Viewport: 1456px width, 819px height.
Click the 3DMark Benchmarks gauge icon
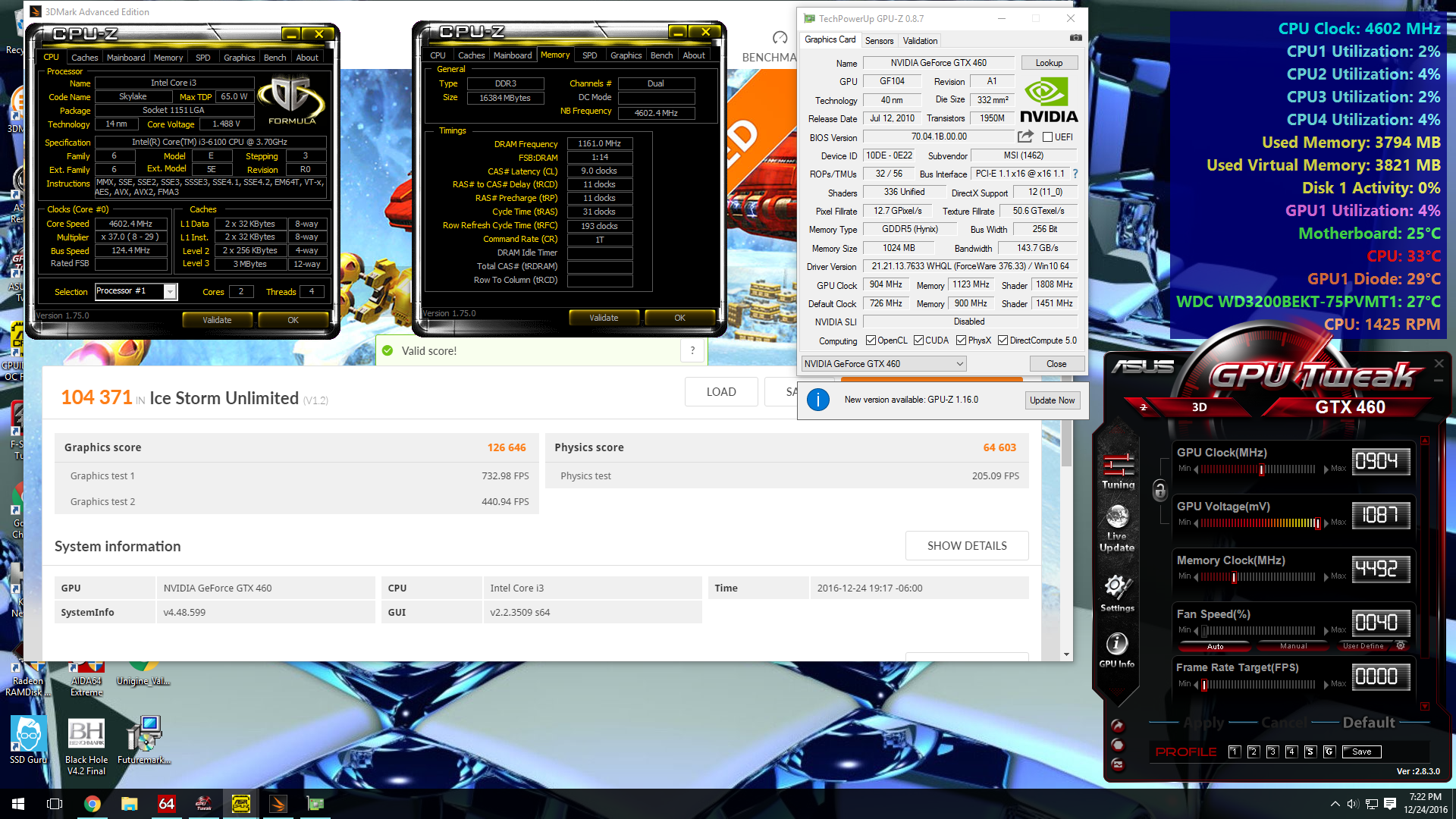(780, 38)
